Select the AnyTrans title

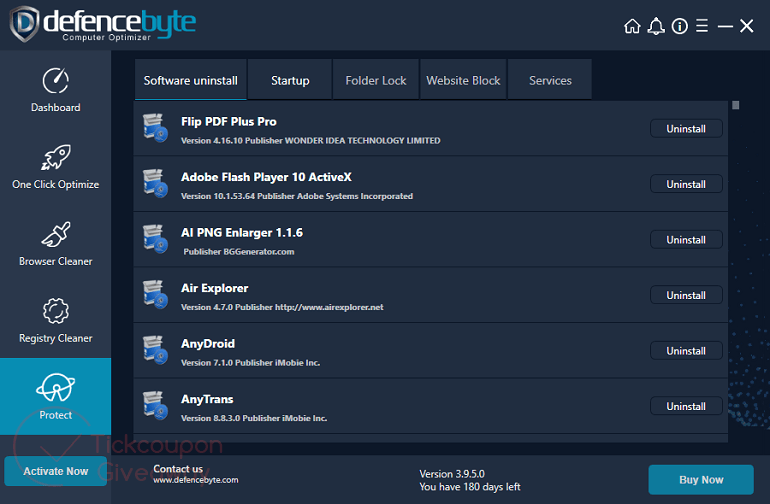coord(207,399)
